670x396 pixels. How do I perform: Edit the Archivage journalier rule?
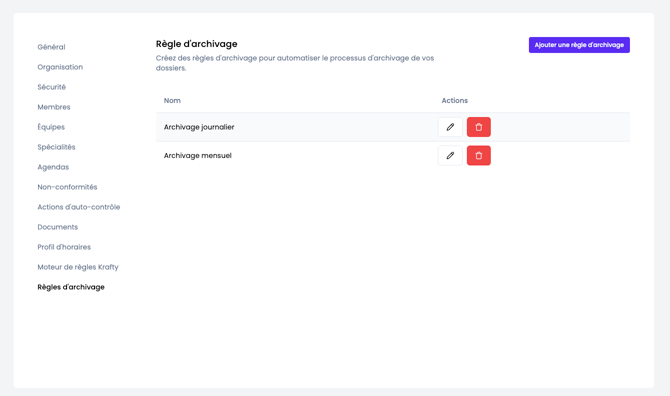(x=450, y=127)
